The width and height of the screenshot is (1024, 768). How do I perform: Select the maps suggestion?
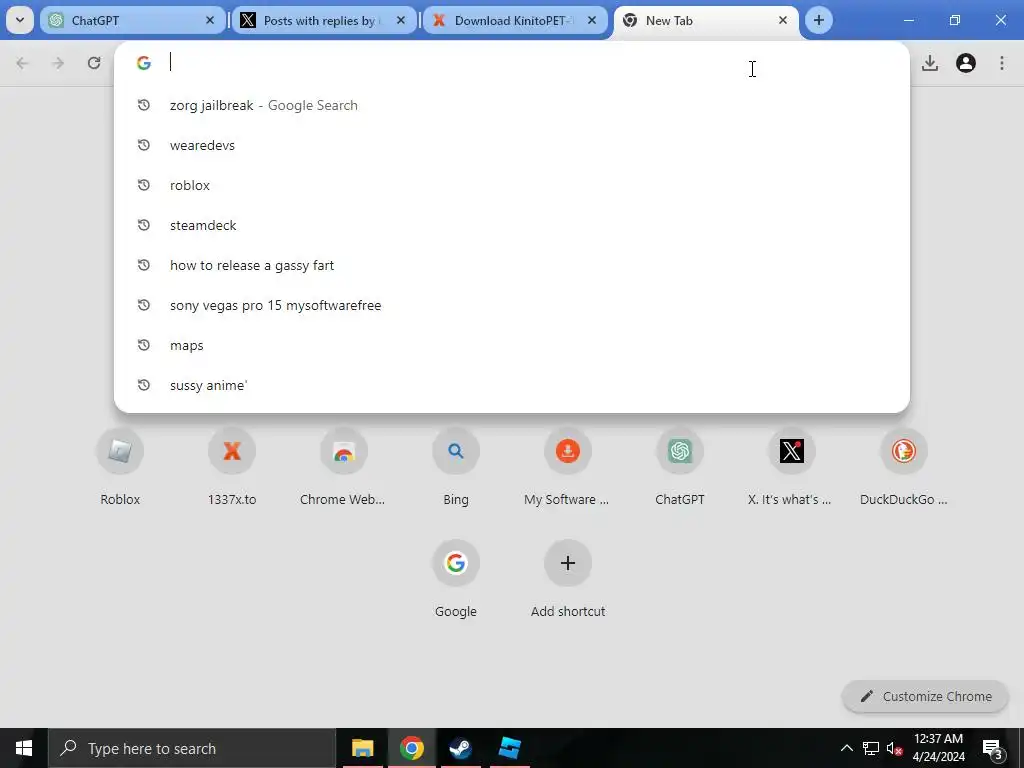click(x=511, y=345)
